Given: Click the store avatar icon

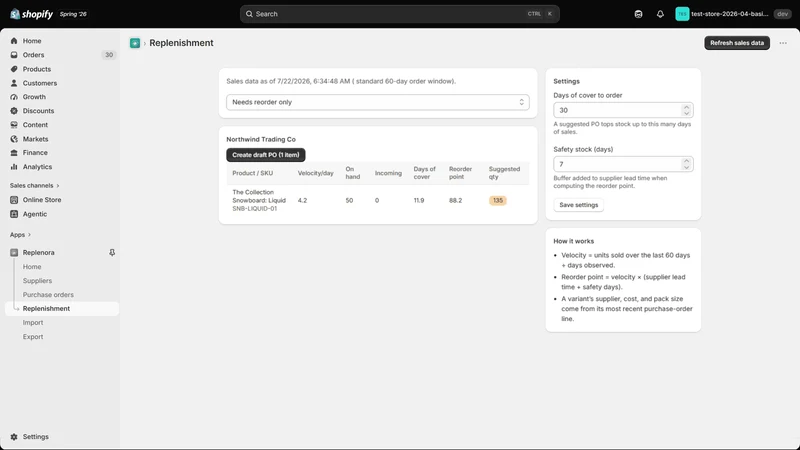Looking at the screenshot, I should click(x=682, y=14).
